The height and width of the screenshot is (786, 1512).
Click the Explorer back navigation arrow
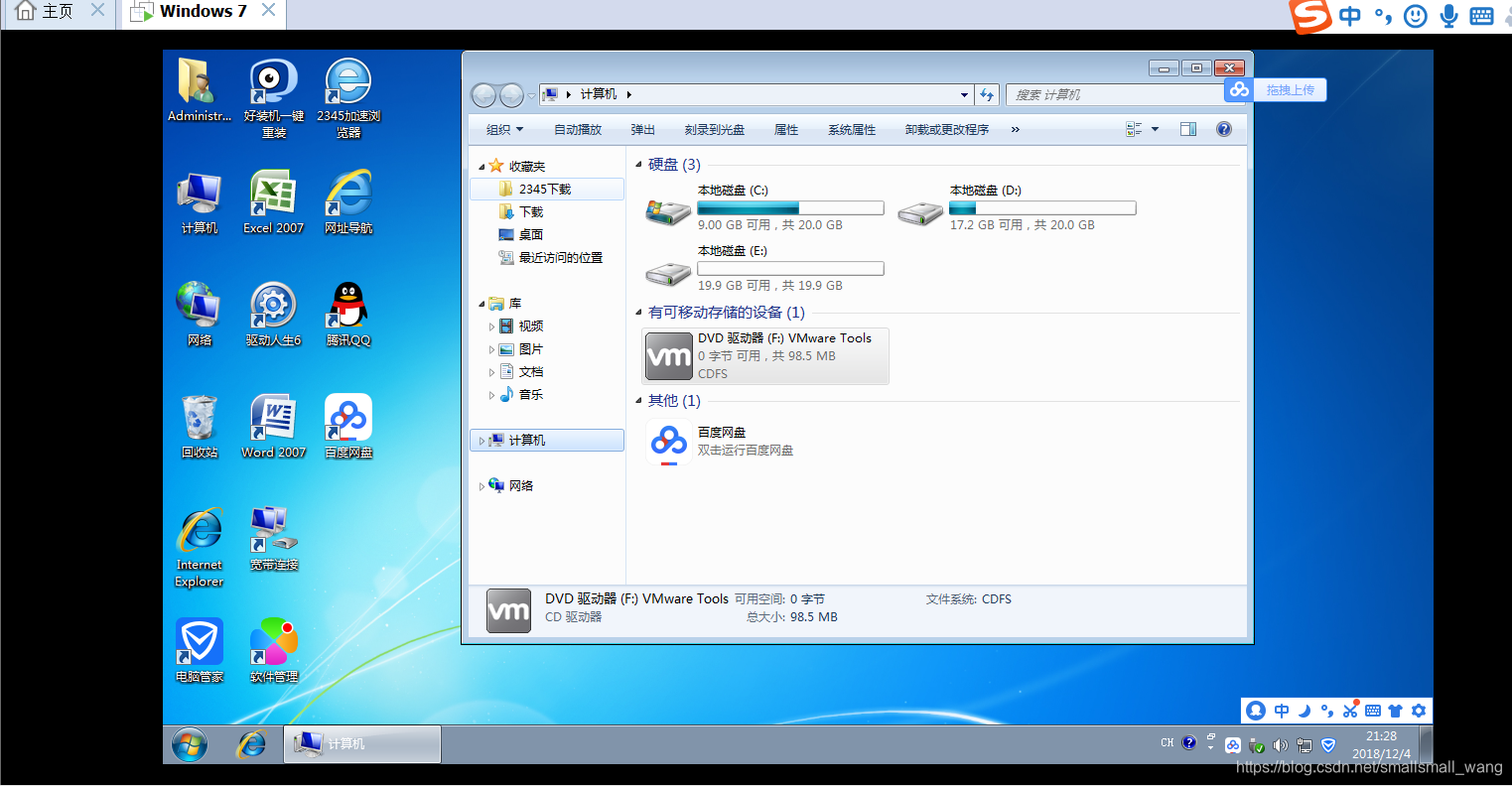[x=483, y=95]
